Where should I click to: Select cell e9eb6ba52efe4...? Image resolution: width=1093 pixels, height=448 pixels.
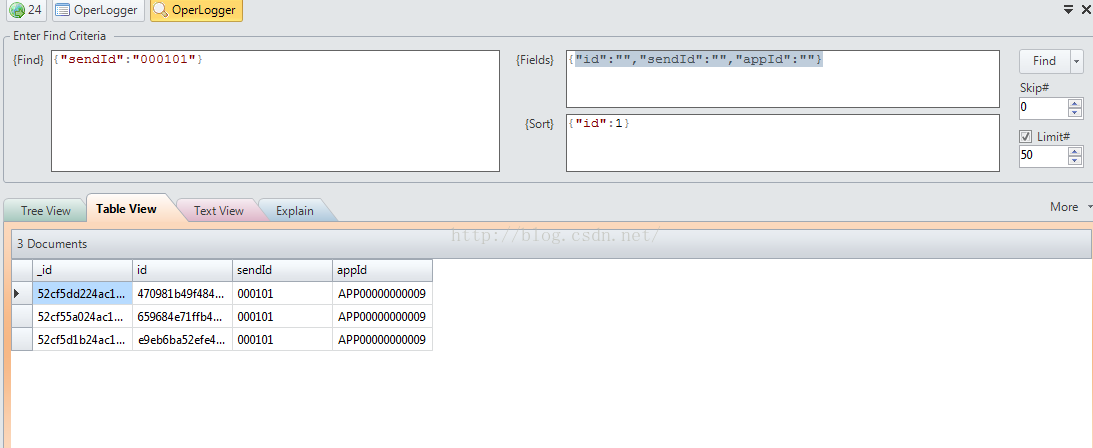pyautogui.click(x=183, y=339)
